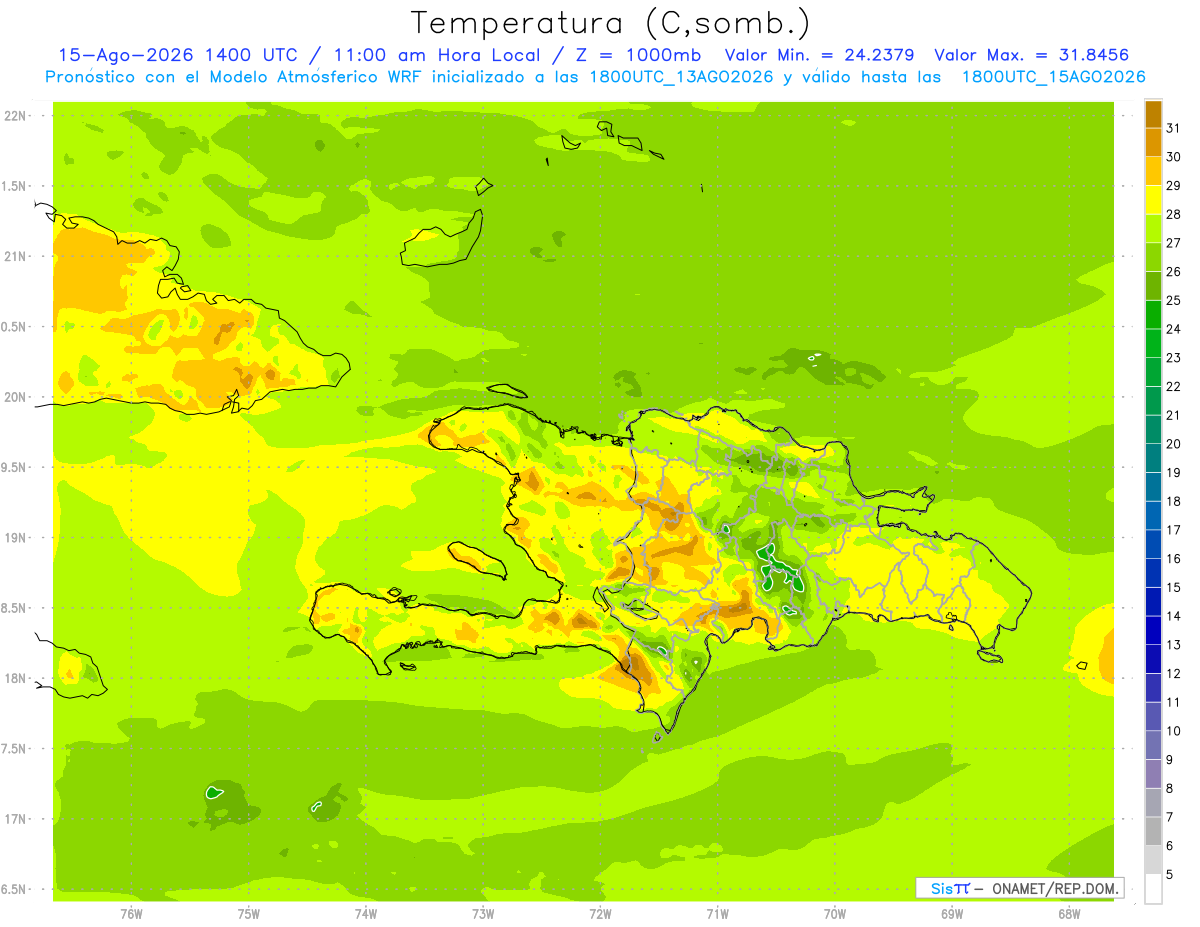This screenshot has width=1200, height=927.
Task: Click the '0.5N' latitude label
Action: pyautogui.click(x=15, y=327)
